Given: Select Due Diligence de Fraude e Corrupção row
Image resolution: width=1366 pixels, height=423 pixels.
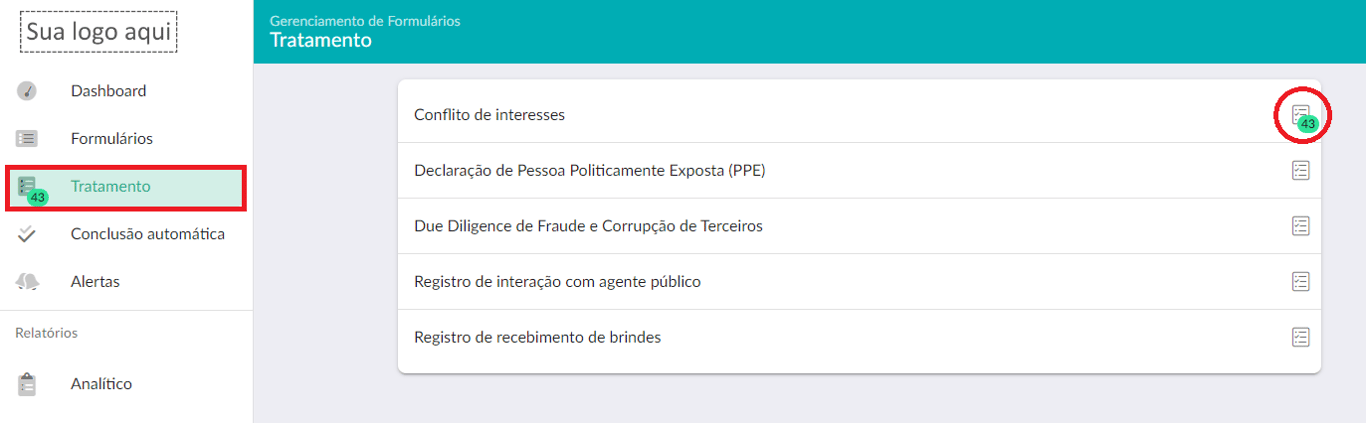Looking at the screenshot, I should (x=859, y=226).
